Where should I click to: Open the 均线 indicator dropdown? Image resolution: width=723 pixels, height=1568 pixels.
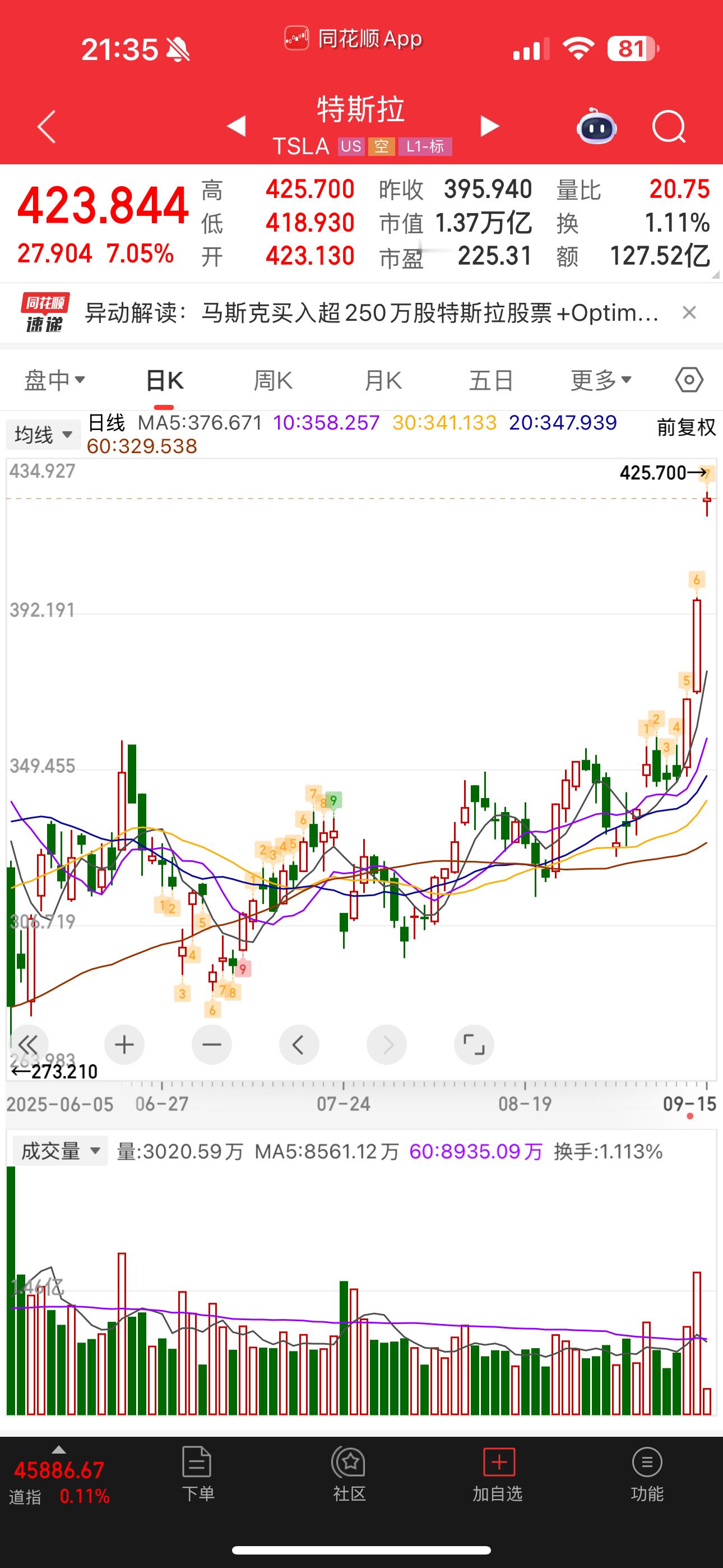click(43, 435)
